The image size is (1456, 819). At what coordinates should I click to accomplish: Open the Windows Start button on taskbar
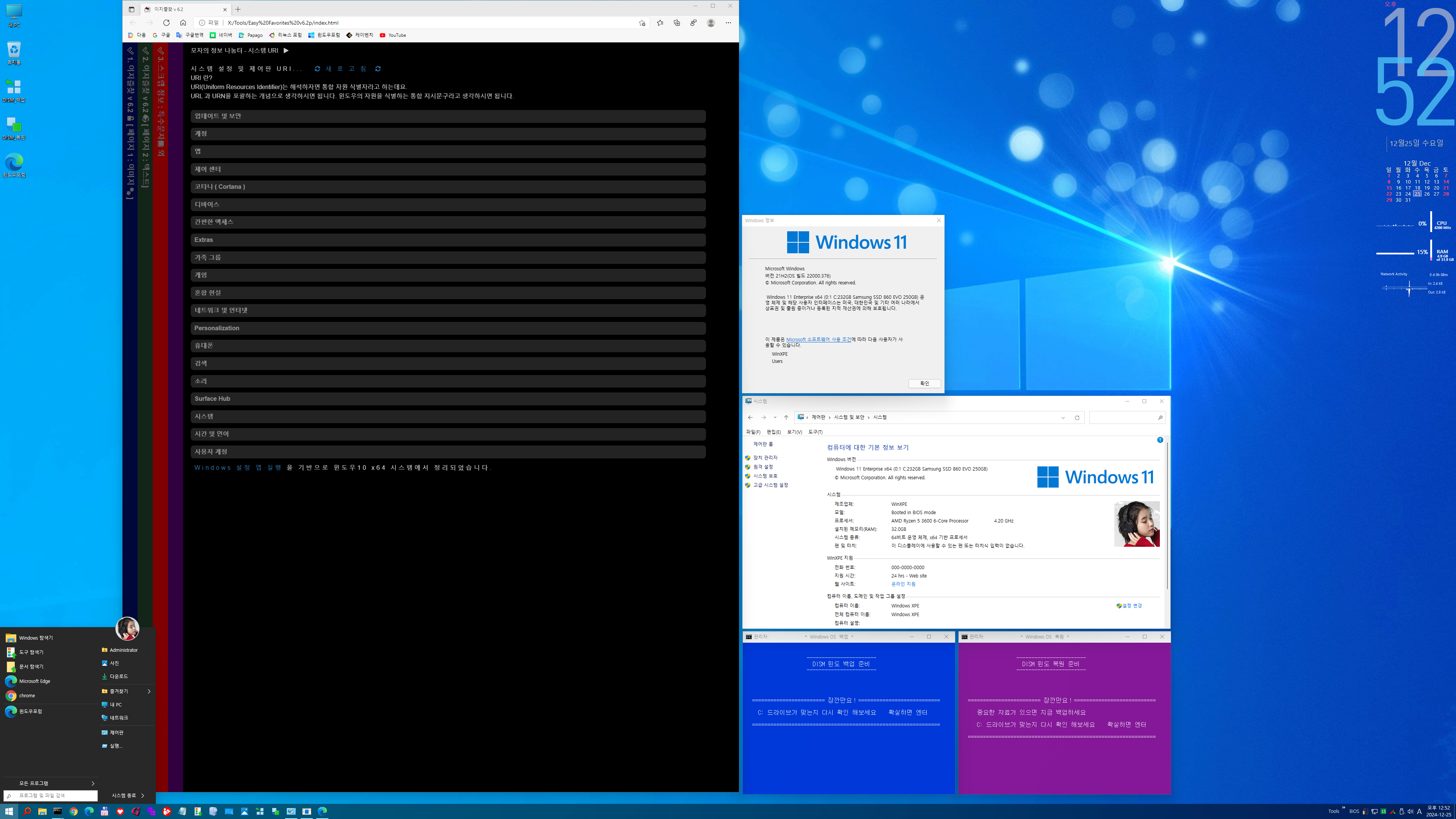[x=9, y=812]
